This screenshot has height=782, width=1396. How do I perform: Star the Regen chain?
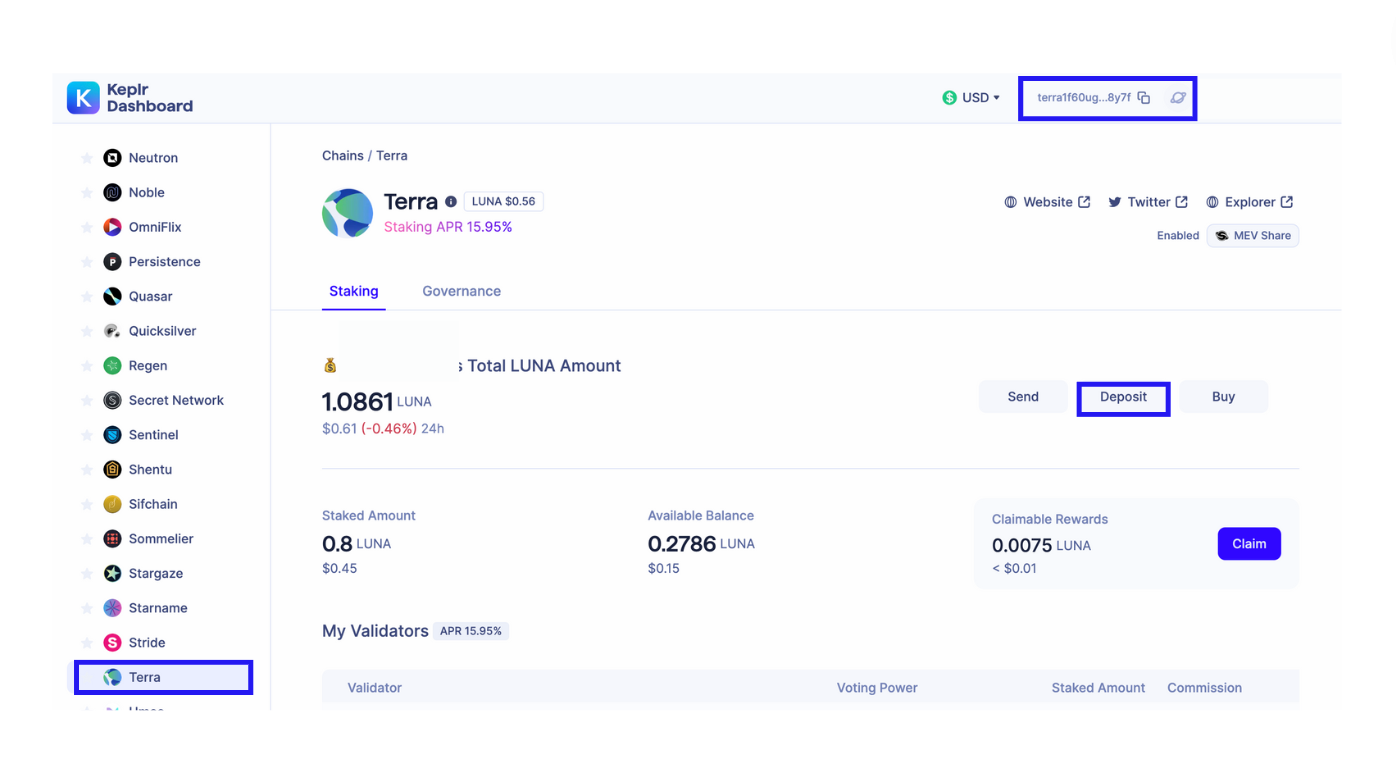87,366
